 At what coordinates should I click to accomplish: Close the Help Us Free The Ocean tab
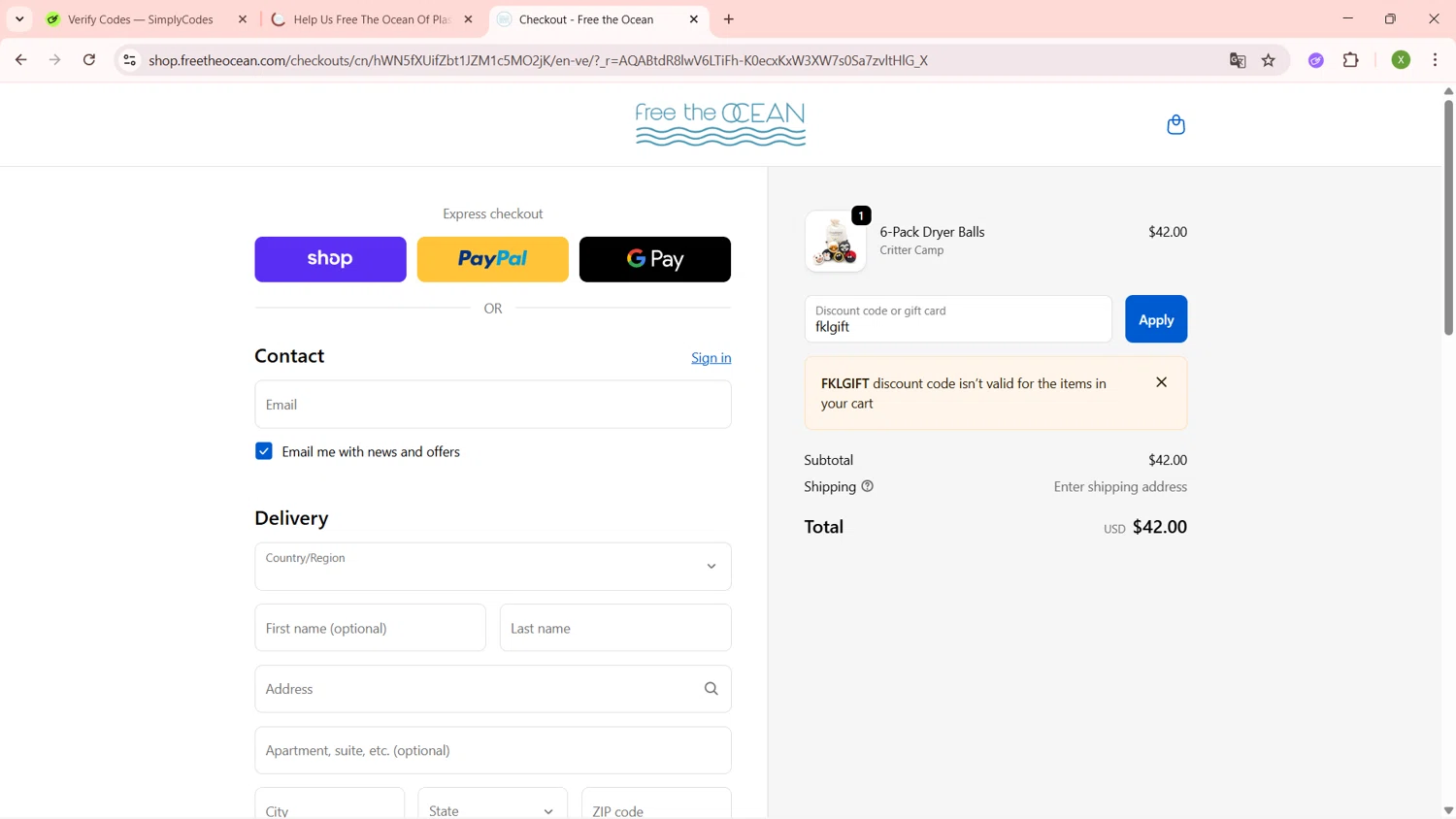pyautogui.click(x=468, y=19)
